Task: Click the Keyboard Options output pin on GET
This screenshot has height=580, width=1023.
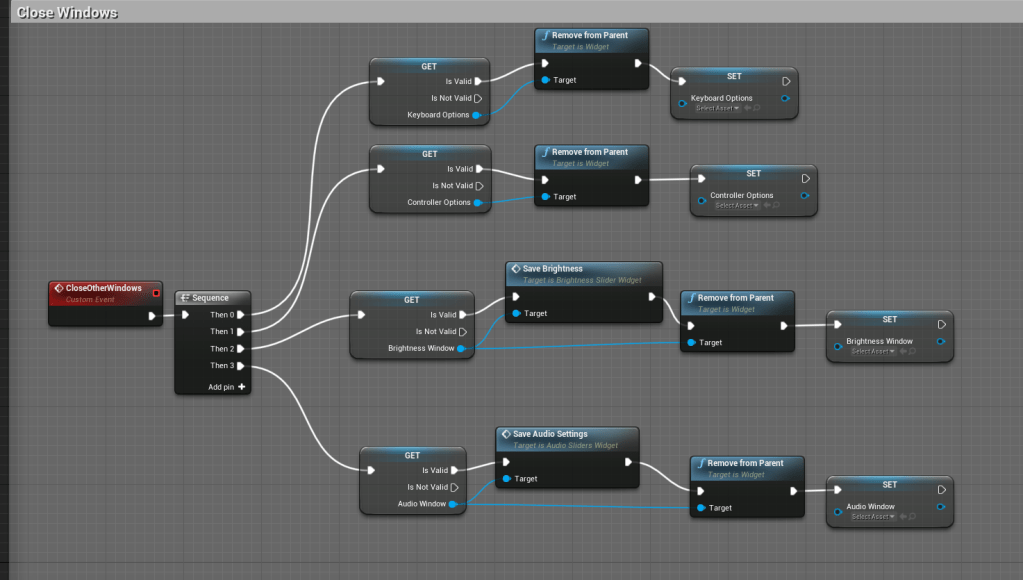Action: [x=477, y=115]
